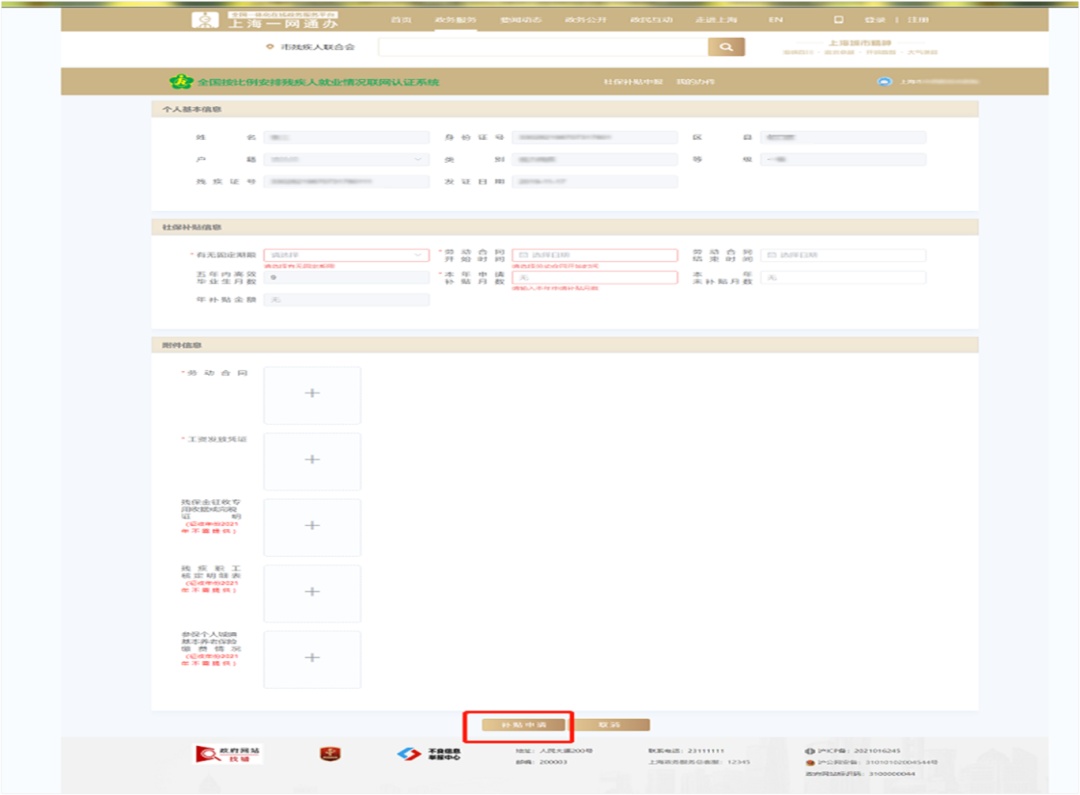Click the mobile device icon in header
Viewport: 1080px width, 795px height.
click(x=838, y=20)
